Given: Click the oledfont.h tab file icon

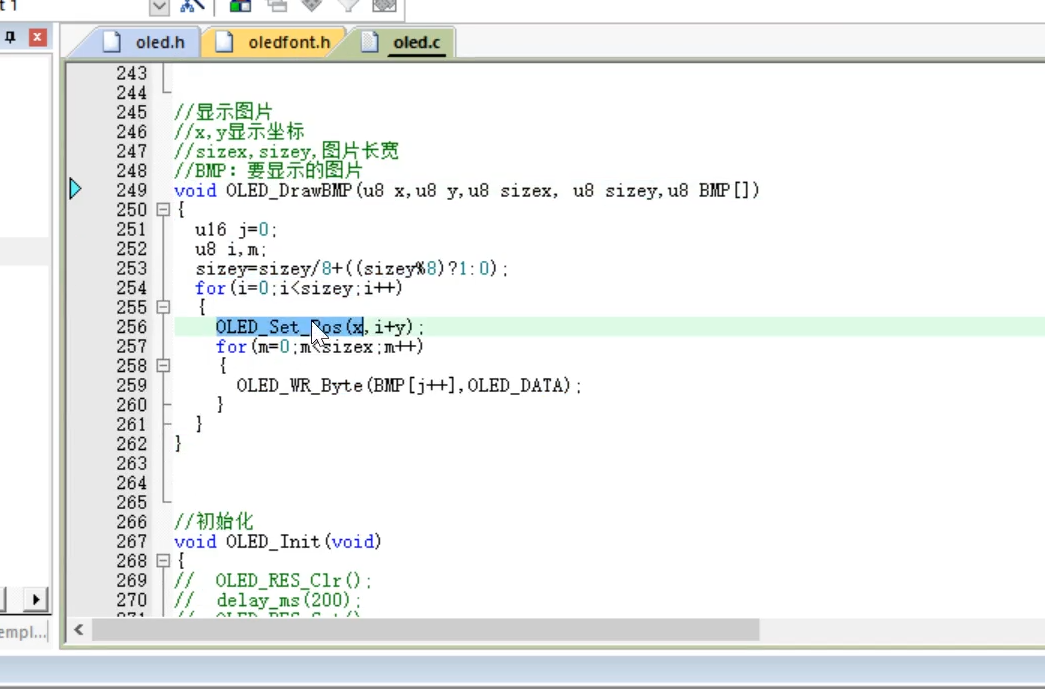Looking at the screenshot, I should [x=225, y=42].
